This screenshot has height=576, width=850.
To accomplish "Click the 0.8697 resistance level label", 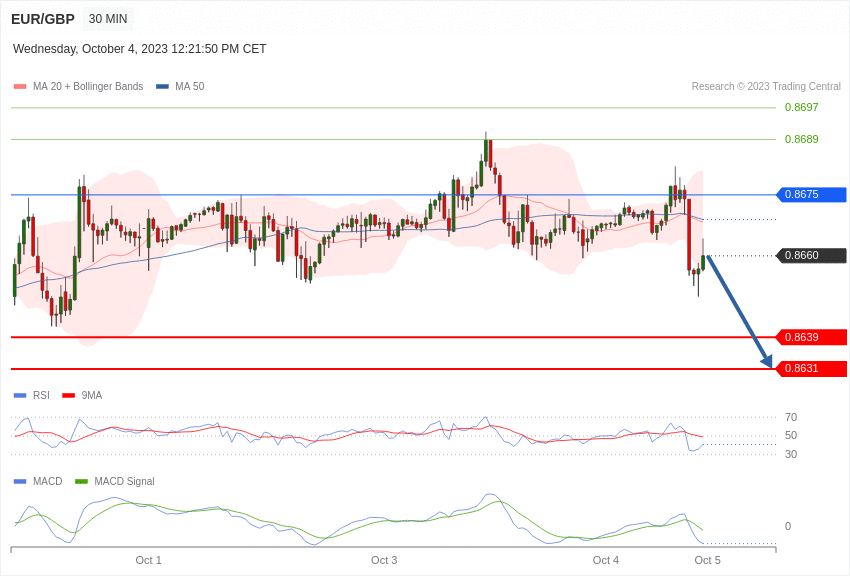I will pyautogui.click(x=801, y=107).
